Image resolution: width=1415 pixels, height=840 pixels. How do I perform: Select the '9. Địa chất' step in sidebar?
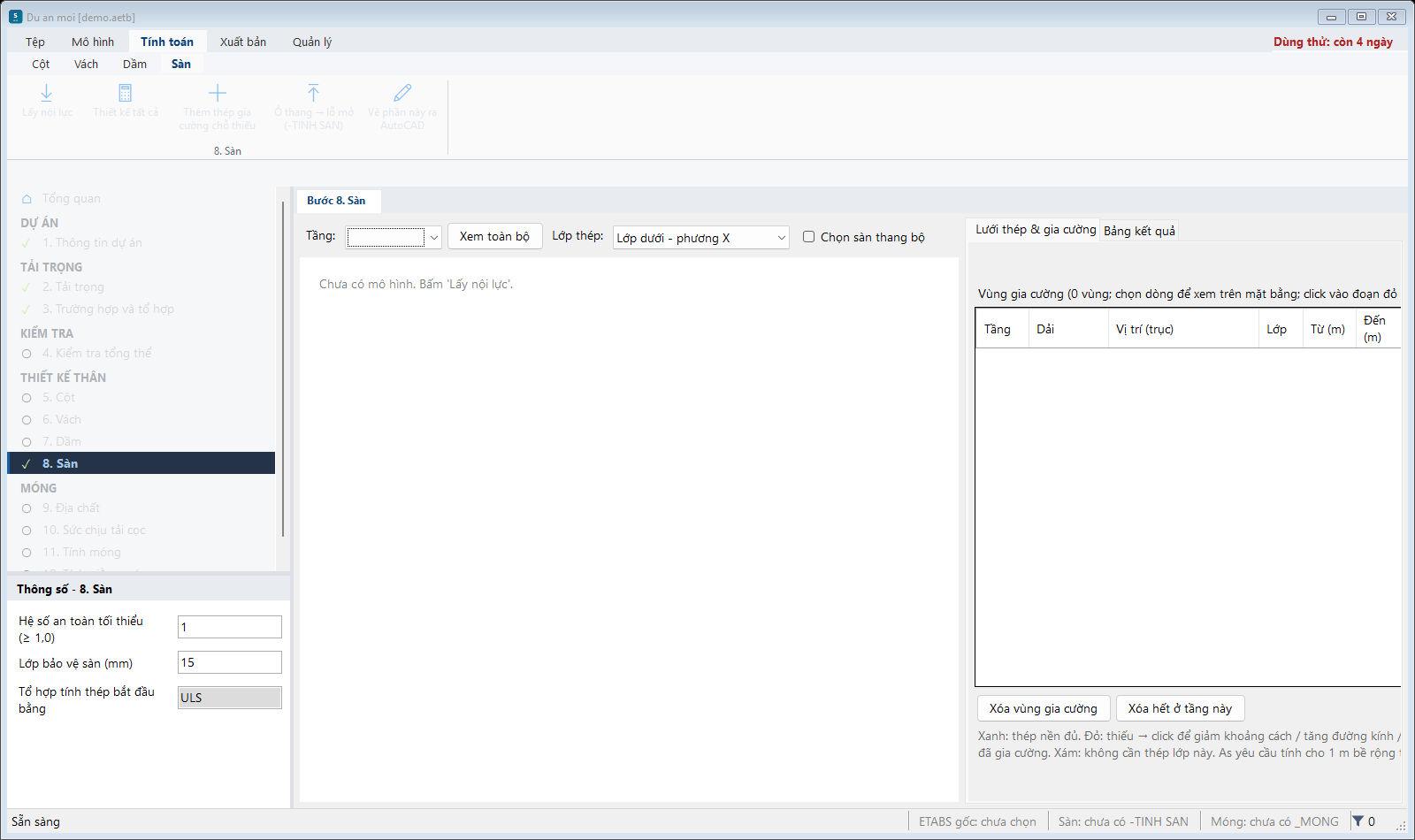[71, 508]
